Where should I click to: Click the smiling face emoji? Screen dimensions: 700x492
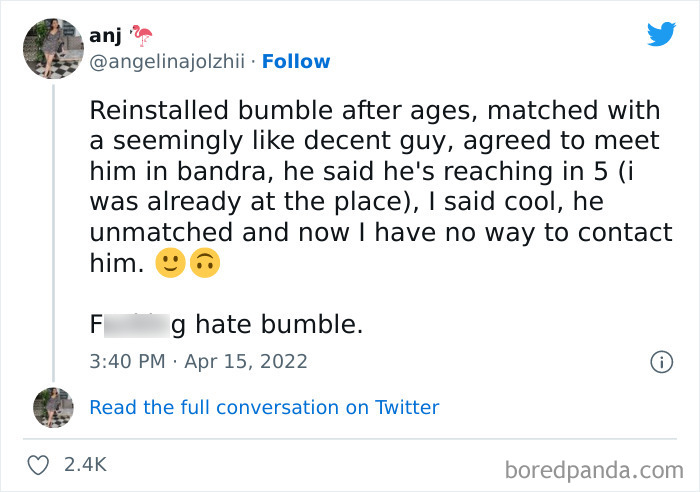click(171, 263)
